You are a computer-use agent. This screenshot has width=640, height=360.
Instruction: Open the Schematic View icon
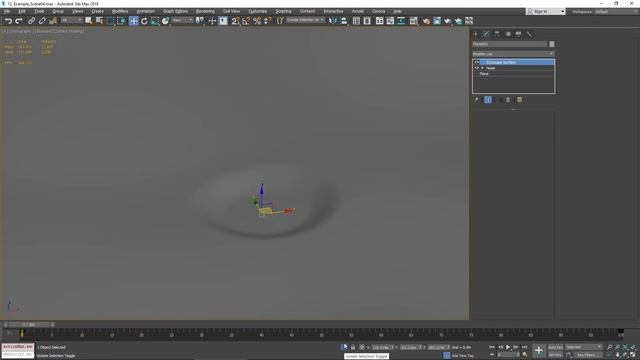401,21
